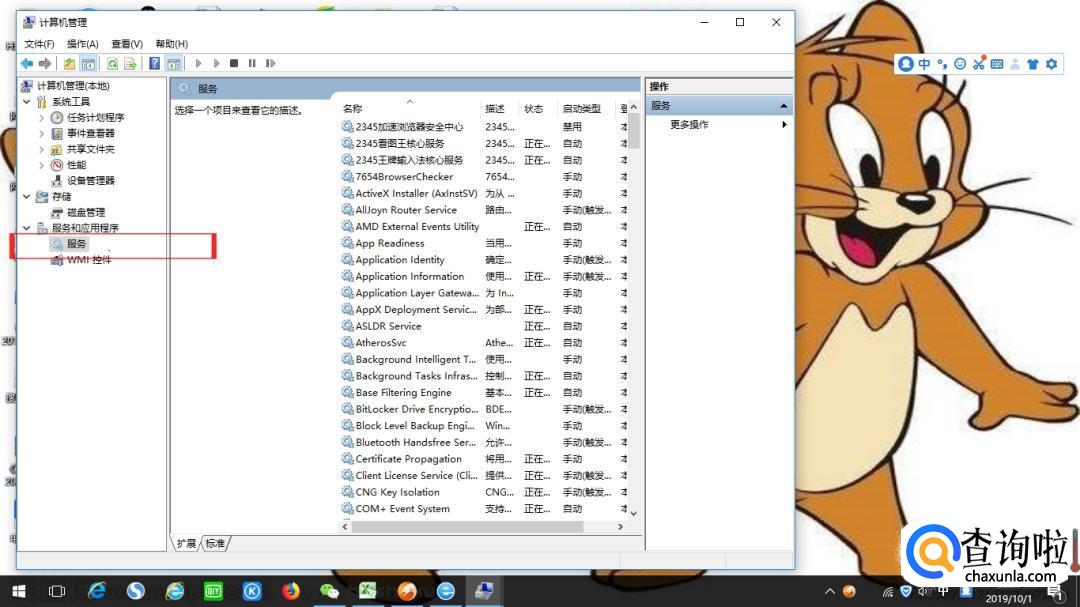Screen dimensions: 1080x607
Task: Select the 性能 tree node
Action: (x=76, y=165)
